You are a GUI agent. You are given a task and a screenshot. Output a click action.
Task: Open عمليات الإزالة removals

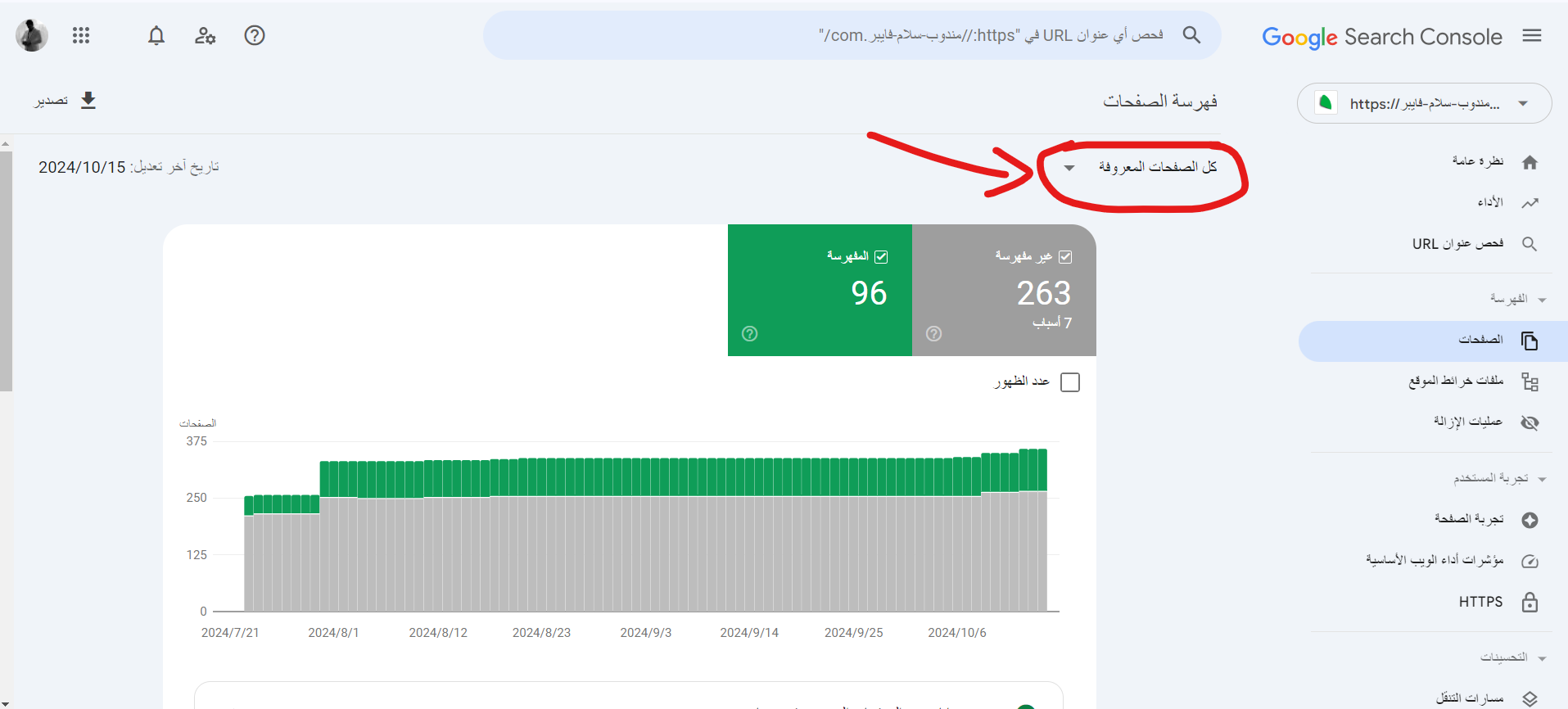1468,422
